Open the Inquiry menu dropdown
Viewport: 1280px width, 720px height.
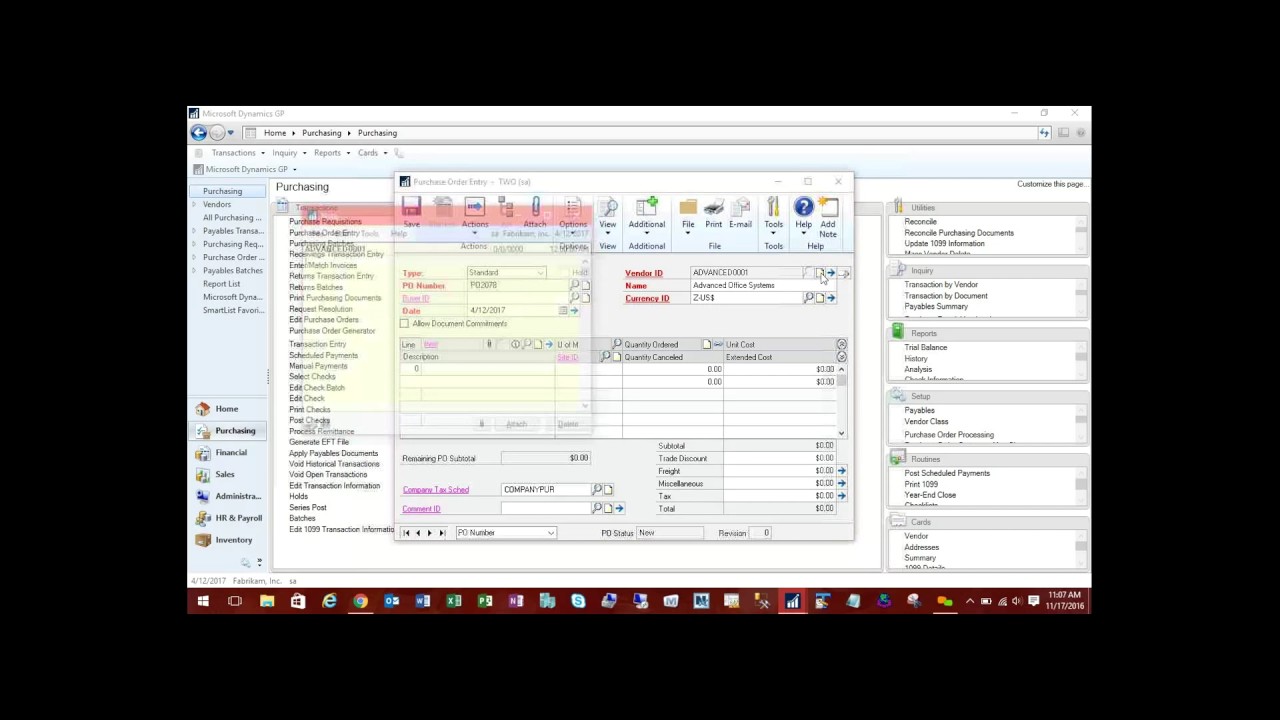pyautogui.click(x=289, y=153)
